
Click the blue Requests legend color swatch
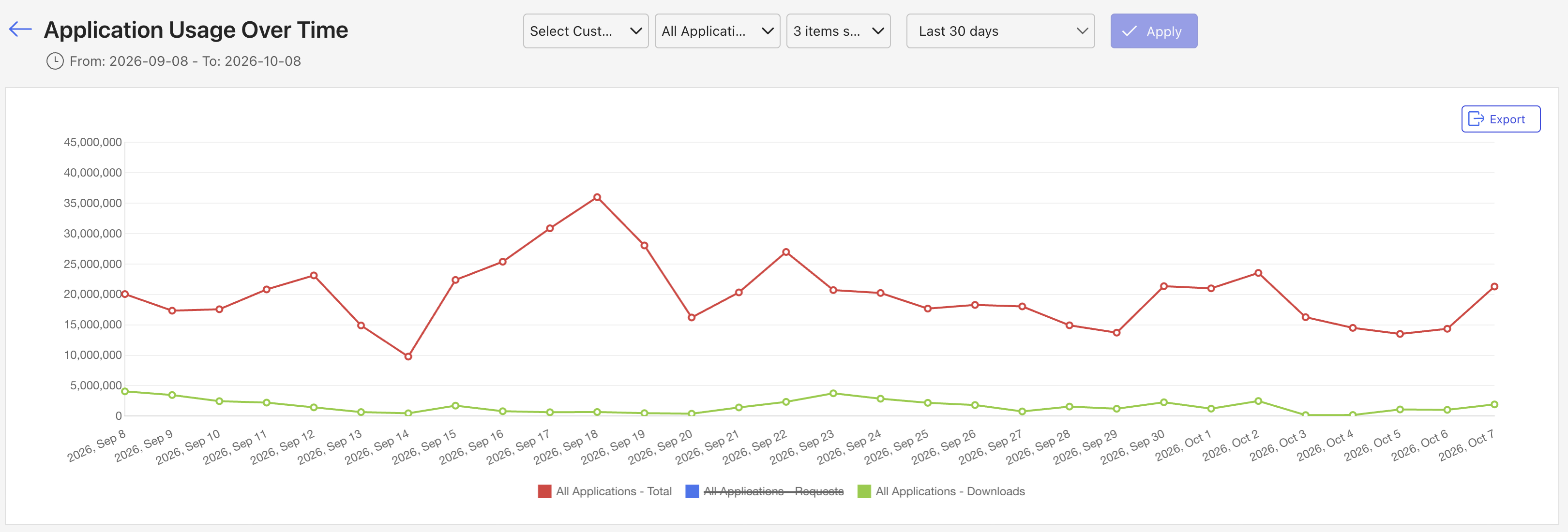pos(692,491)
